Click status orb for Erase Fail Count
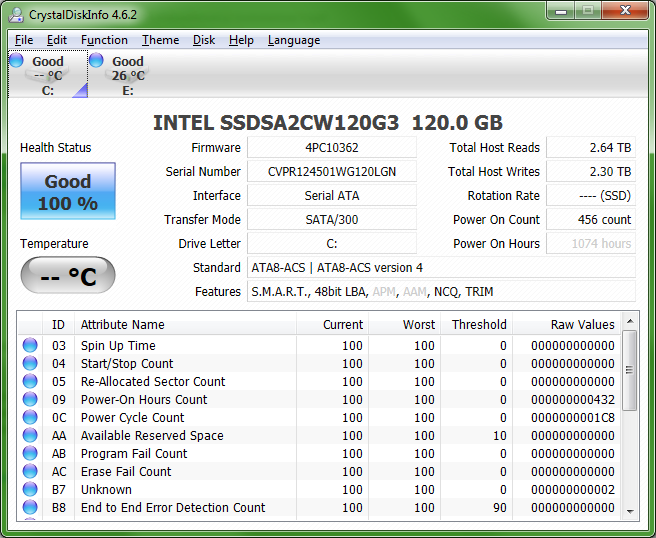Image resolution: width=656 pixels, height=538 pixels. click(30, 471)
